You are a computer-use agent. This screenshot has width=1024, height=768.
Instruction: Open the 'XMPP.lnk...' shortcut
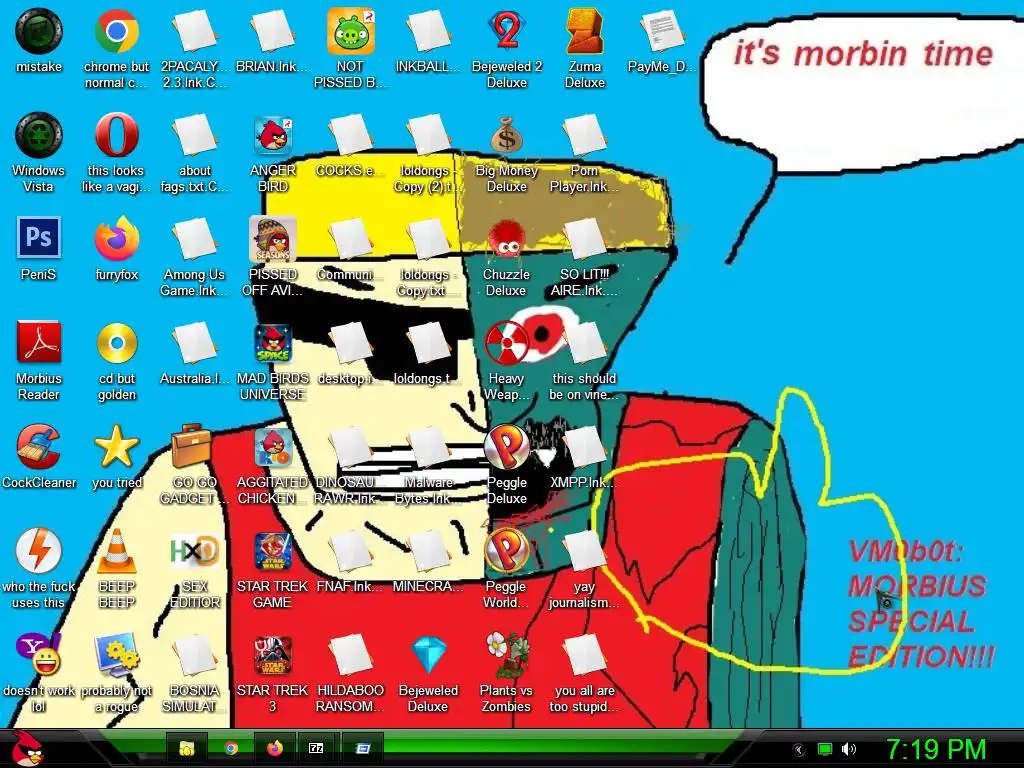(584, 447)
